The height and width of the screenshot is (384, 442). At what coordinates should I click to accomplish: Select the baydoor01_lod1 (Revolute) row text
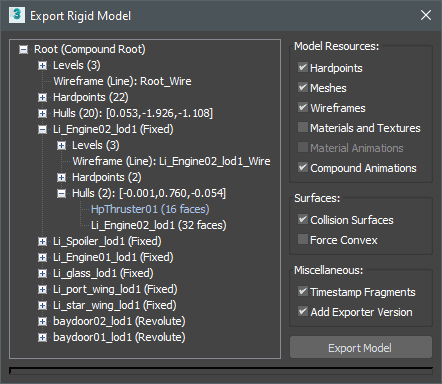[x=119, y=337]
